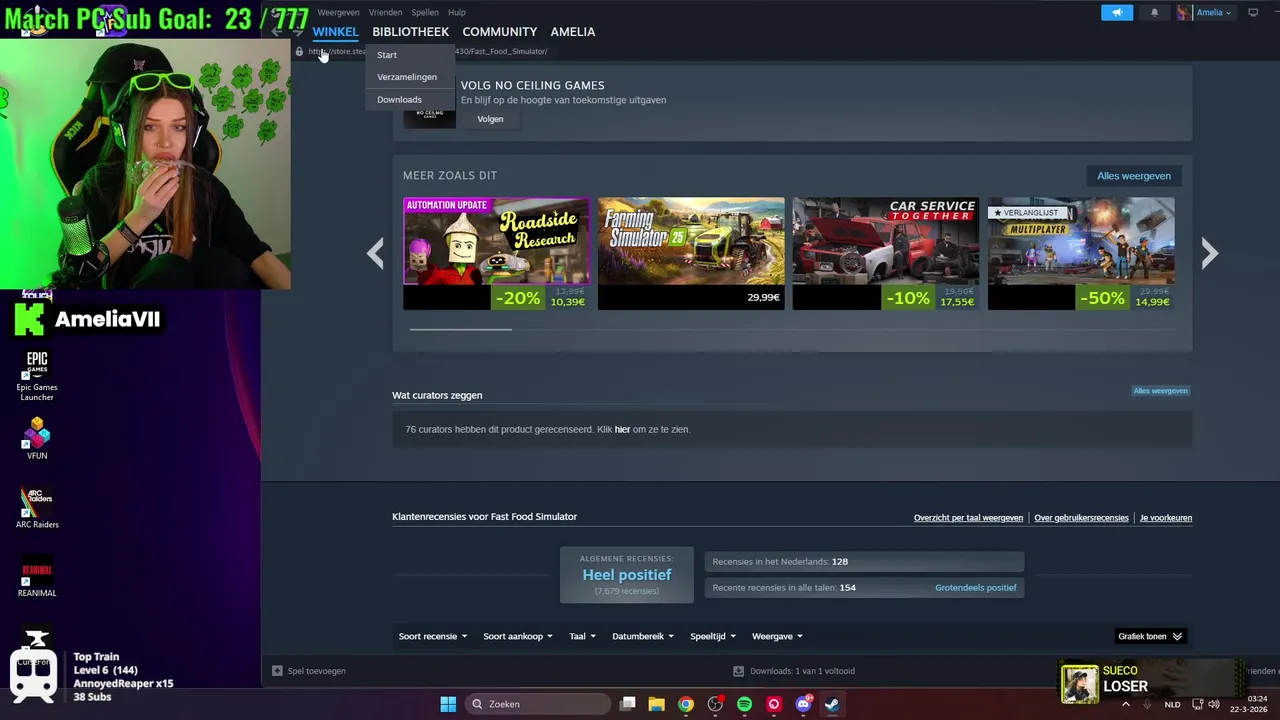
Task: Expand the Taal filter dropdown
Action: pos(582,637)
